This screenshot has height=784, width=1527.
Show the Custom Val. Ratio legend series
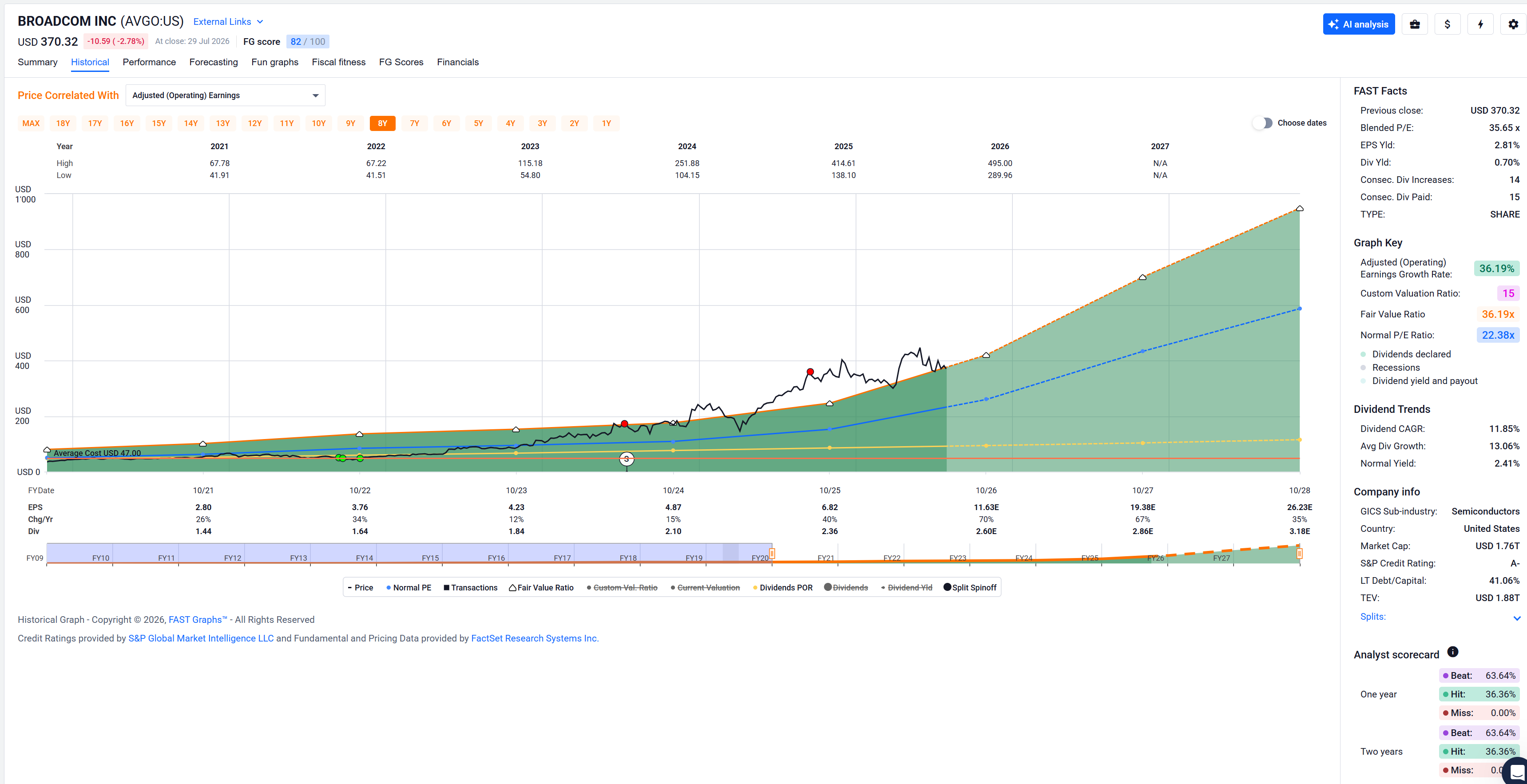(x=622, y=588)
